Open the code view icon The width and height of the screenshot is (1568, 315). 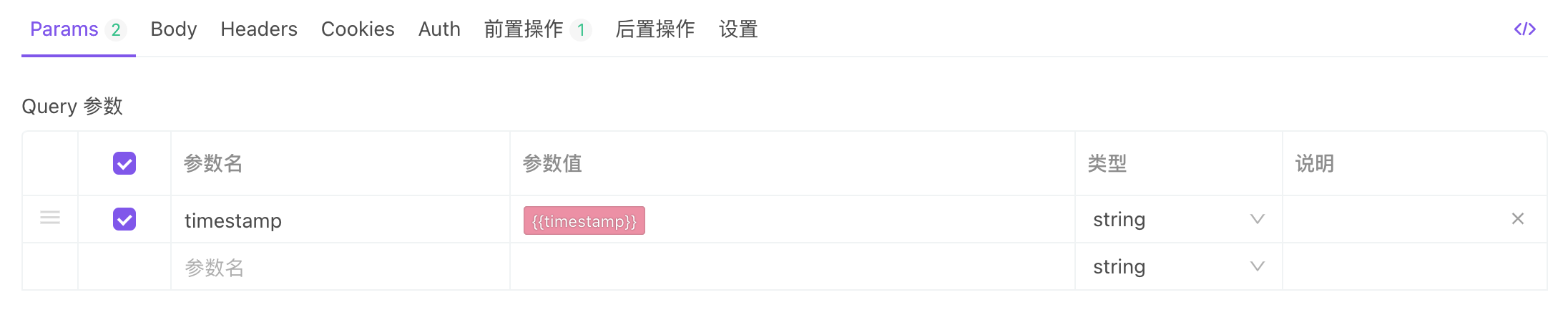[1524, 29]
